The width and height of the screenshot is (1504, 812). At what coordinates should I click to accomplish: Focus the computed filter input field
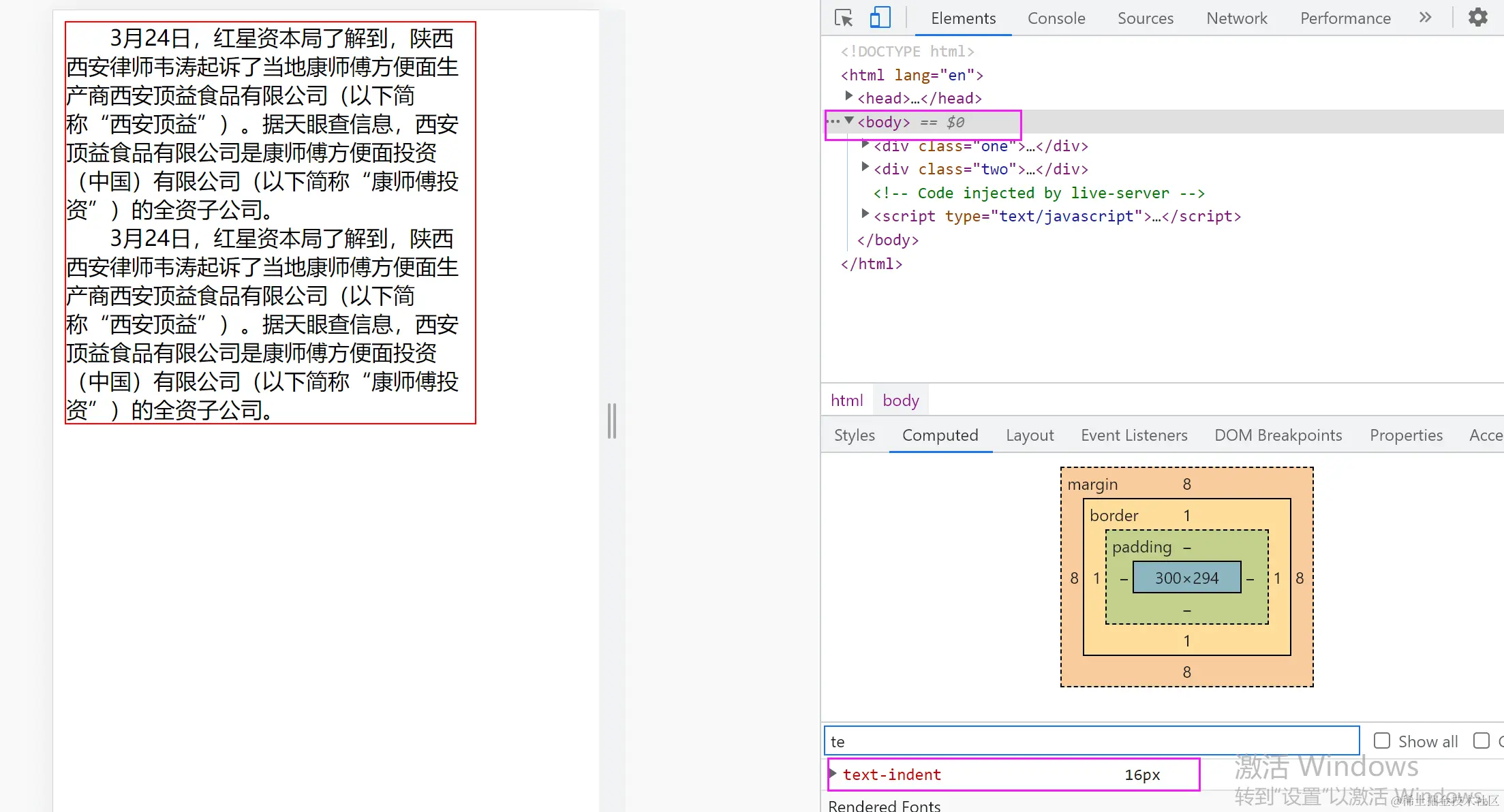(1090, 741)
